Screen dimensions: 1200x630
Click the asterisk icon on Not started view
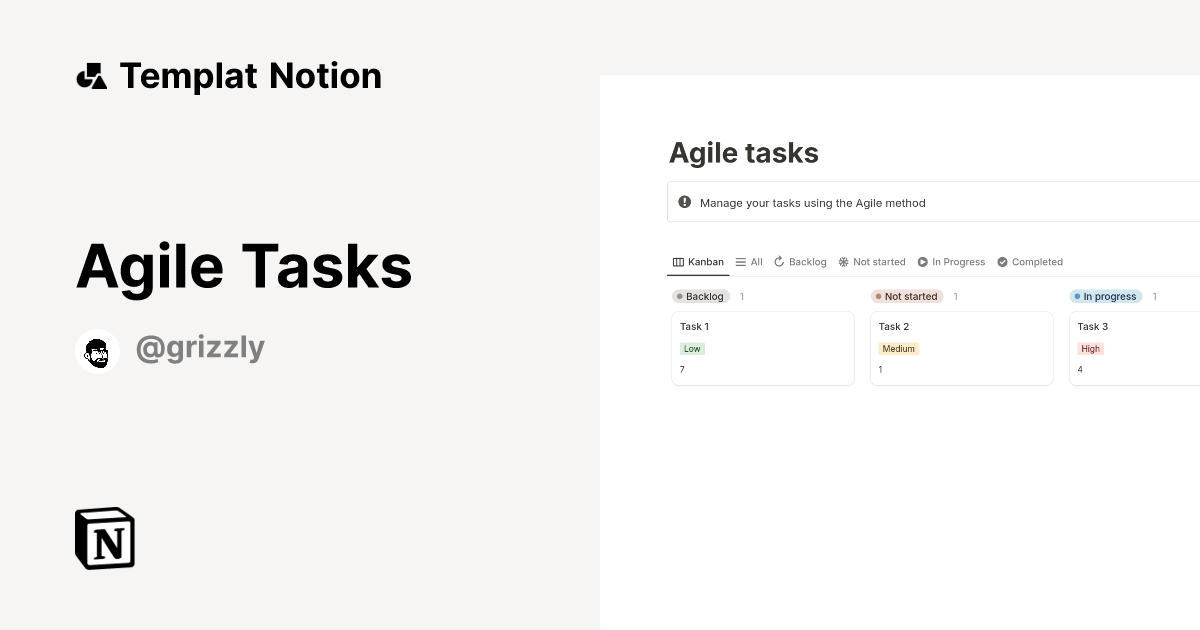(x=843, y=261)
